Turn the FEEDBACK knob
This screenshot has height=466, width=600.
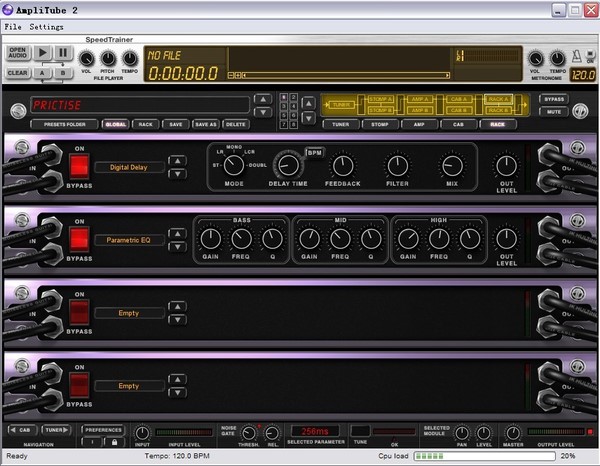pyautogui.click(x=343, y=166)
